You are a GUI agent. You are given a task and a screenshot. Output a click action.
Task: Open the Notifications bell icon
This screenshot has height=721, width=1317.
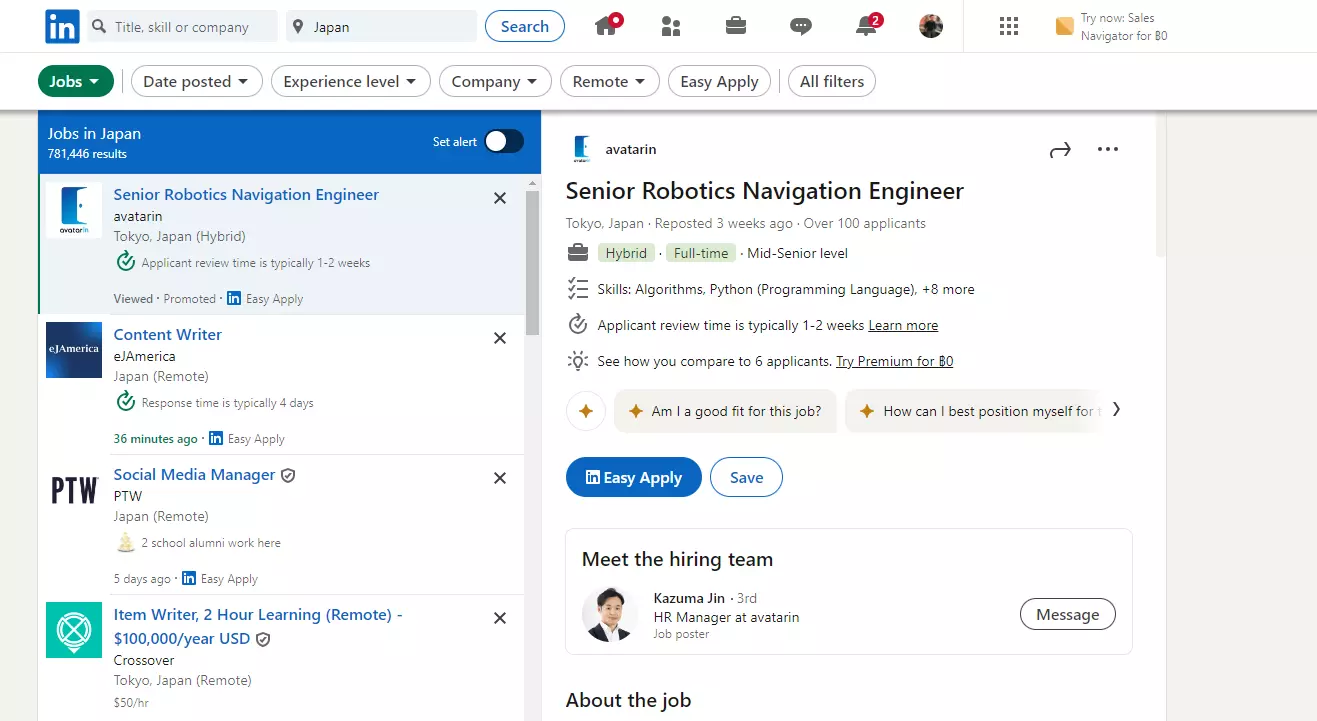coord(867,25)
